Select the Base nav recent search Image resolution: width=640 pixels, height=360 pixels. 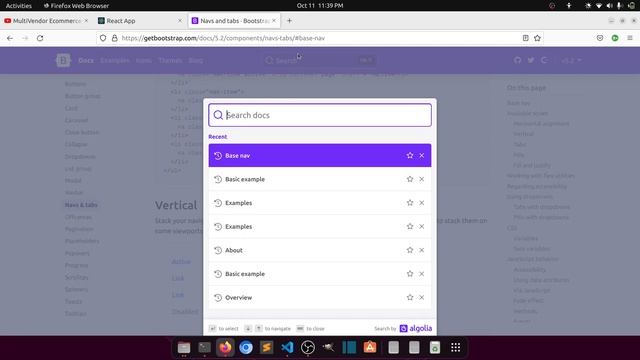(320, 156)
